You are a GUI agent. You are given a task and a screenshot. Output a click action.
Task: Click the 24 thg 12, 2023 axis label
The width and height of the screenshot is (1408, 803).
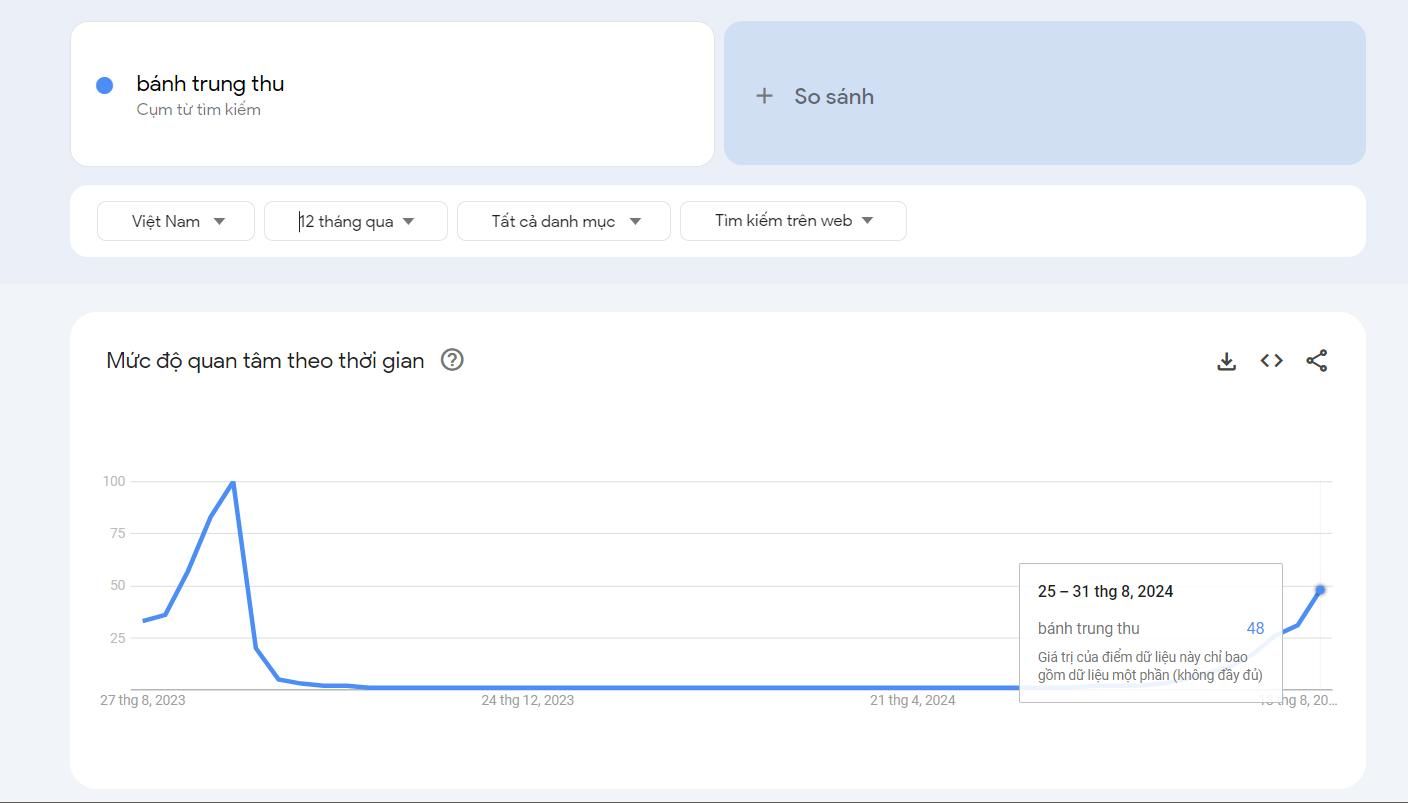528,700
